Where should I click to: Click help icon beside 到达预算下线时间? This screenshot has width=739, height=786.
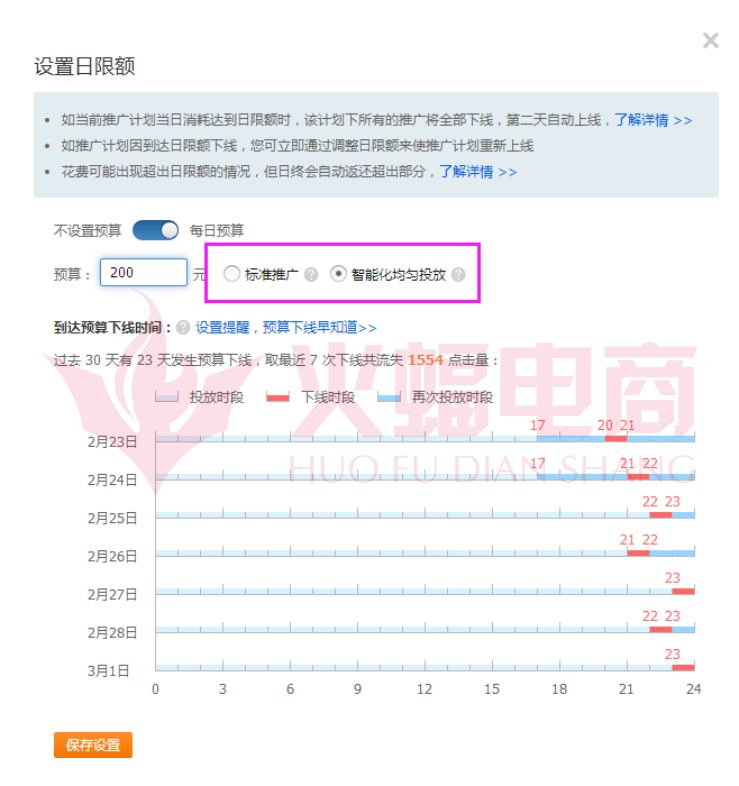coord(183,328)
